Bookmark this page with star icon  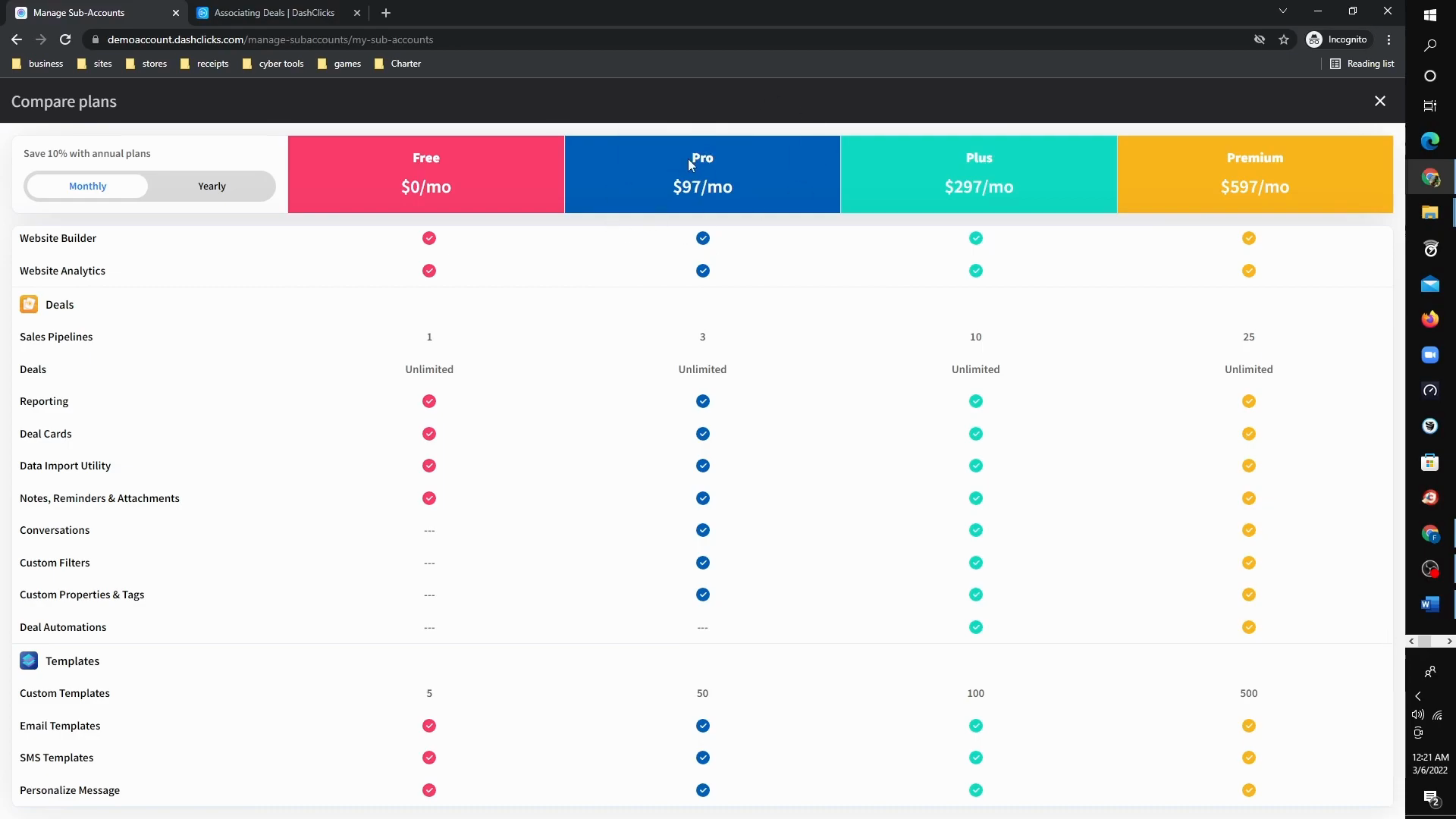[x=1284, y=39]
